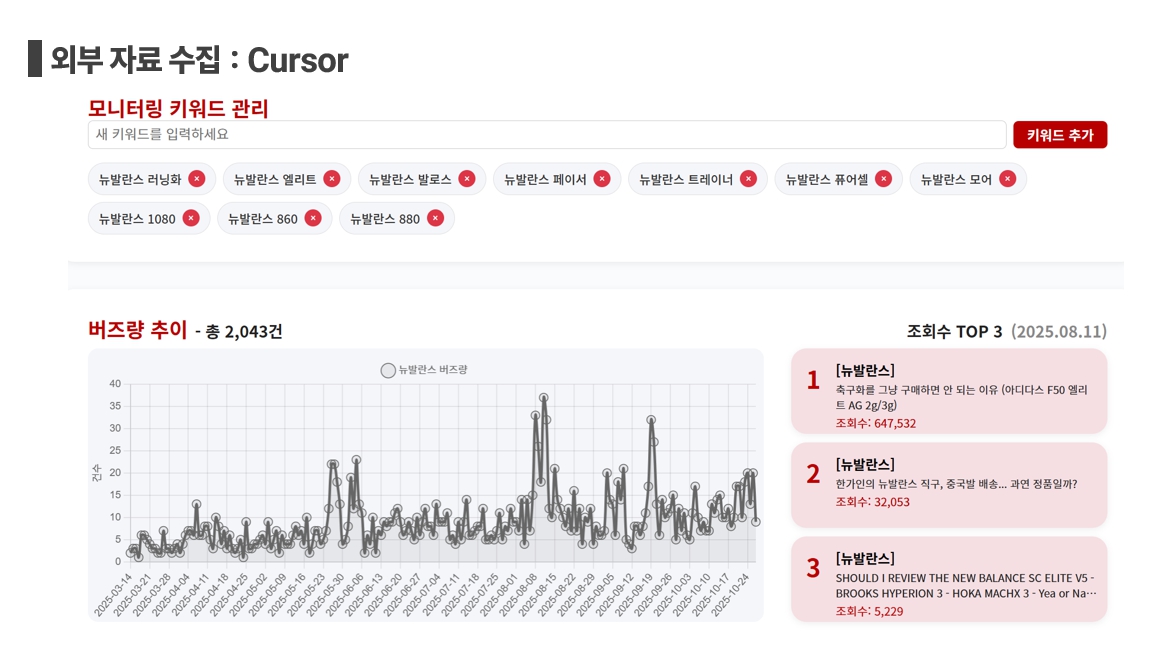Delete the 뉴발란스 1080 keyword chip
Viewport: 1149px width, 648px height.
click(191, 218)
